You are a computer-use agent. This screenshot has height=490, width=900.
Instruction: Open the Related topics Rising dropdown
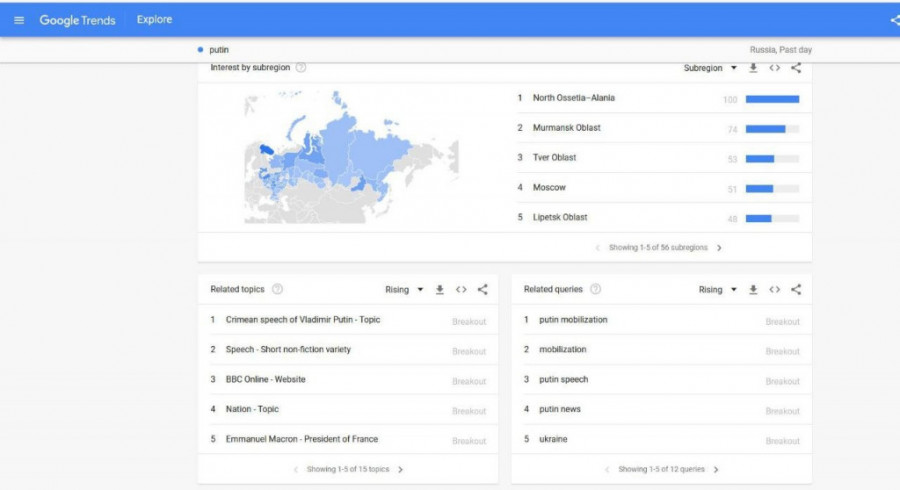pos(404,290)
